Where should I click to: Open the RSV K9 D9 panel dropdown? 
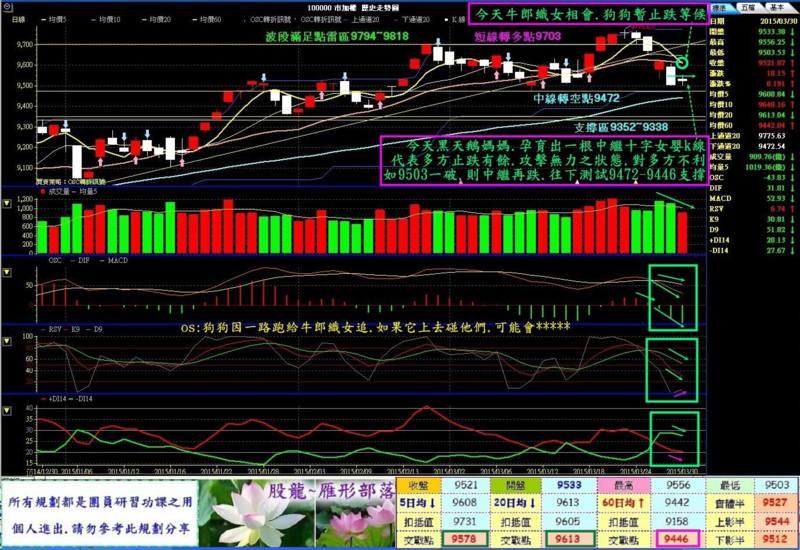pyautogui.click(x=8, y=342)
